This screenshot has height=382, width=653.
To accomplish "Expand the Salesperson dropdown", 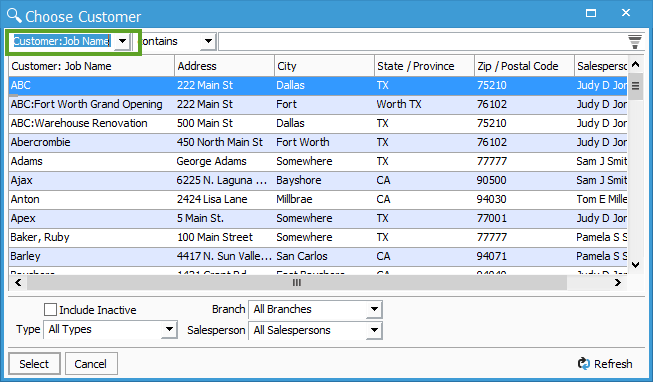I will click(x=374, y=330).
